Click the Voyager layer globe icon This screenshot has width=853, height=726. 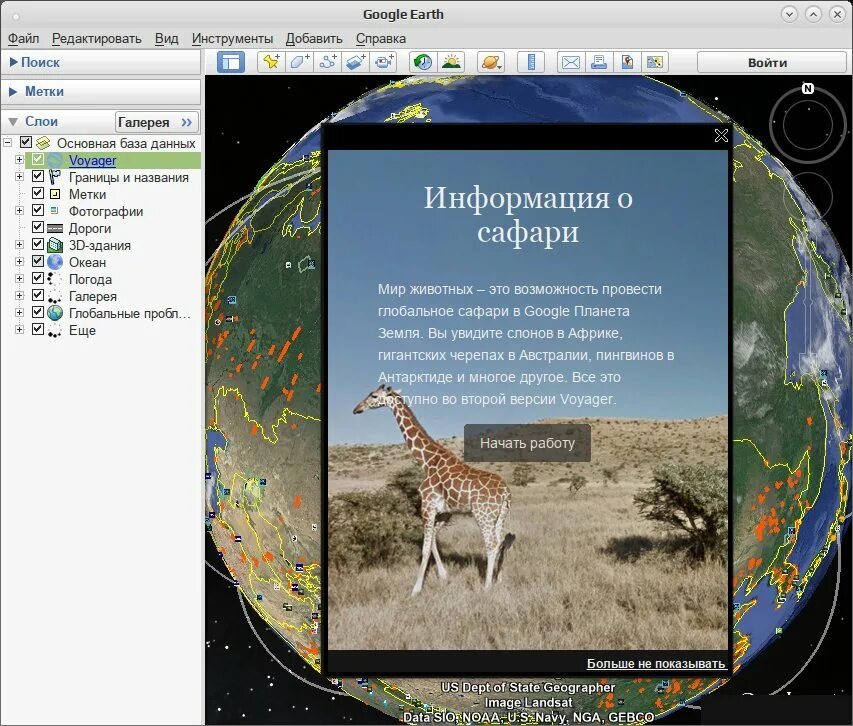coord(55,160)
